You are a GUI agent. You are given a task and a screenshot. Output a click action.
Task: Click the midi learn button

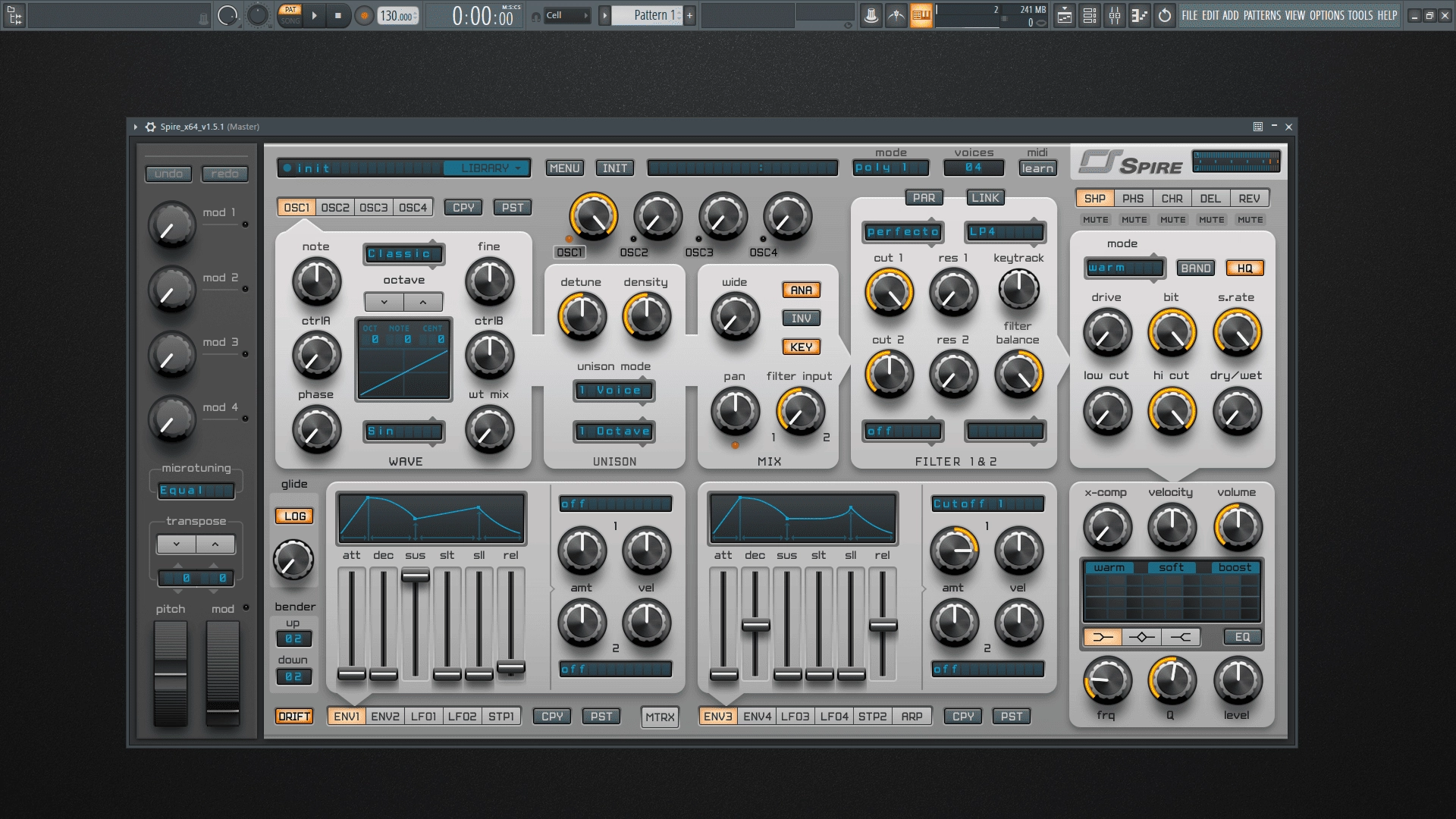[x=1037, y=168]
